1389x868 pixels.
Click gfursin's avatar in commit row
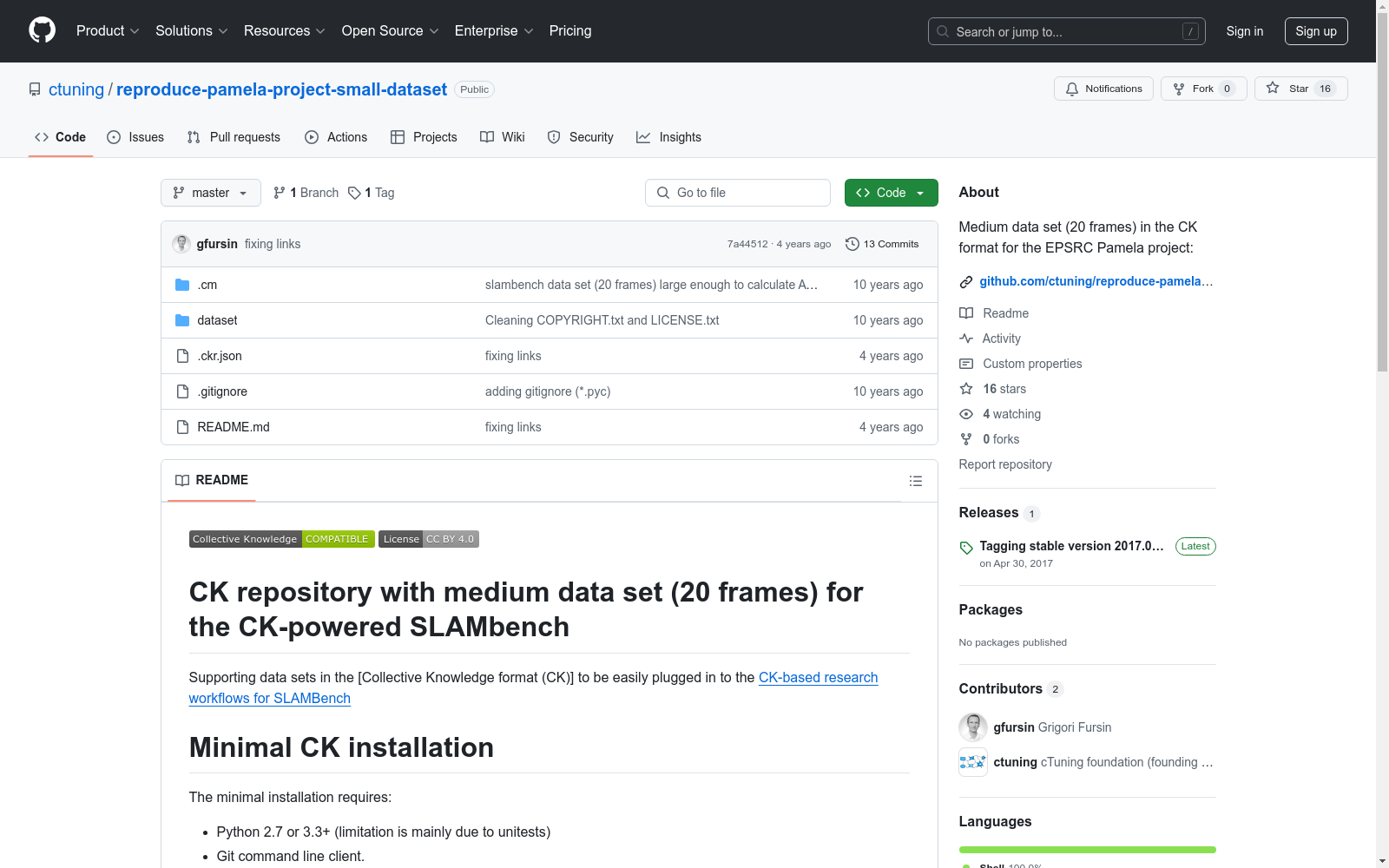pyautogui.click(x=181, y=244)
